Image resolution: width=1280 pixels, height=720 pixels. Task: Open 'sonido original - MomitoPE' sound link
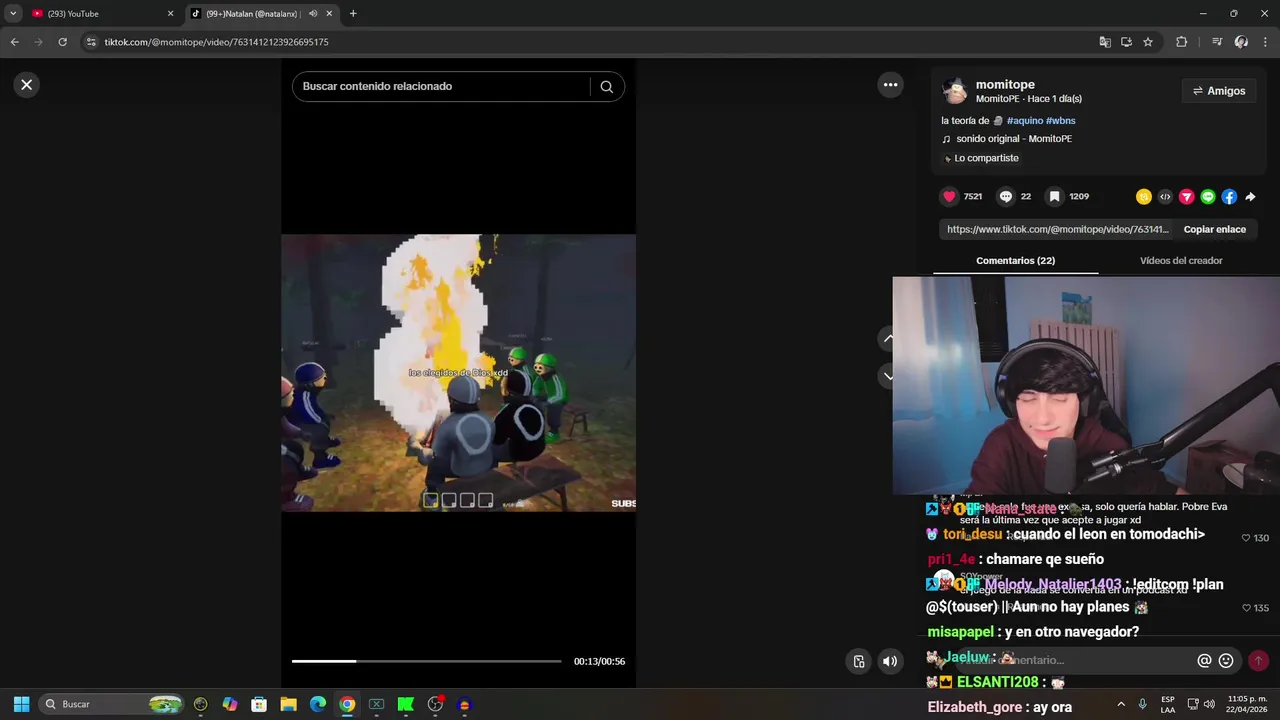click(x=1014, y=139)
